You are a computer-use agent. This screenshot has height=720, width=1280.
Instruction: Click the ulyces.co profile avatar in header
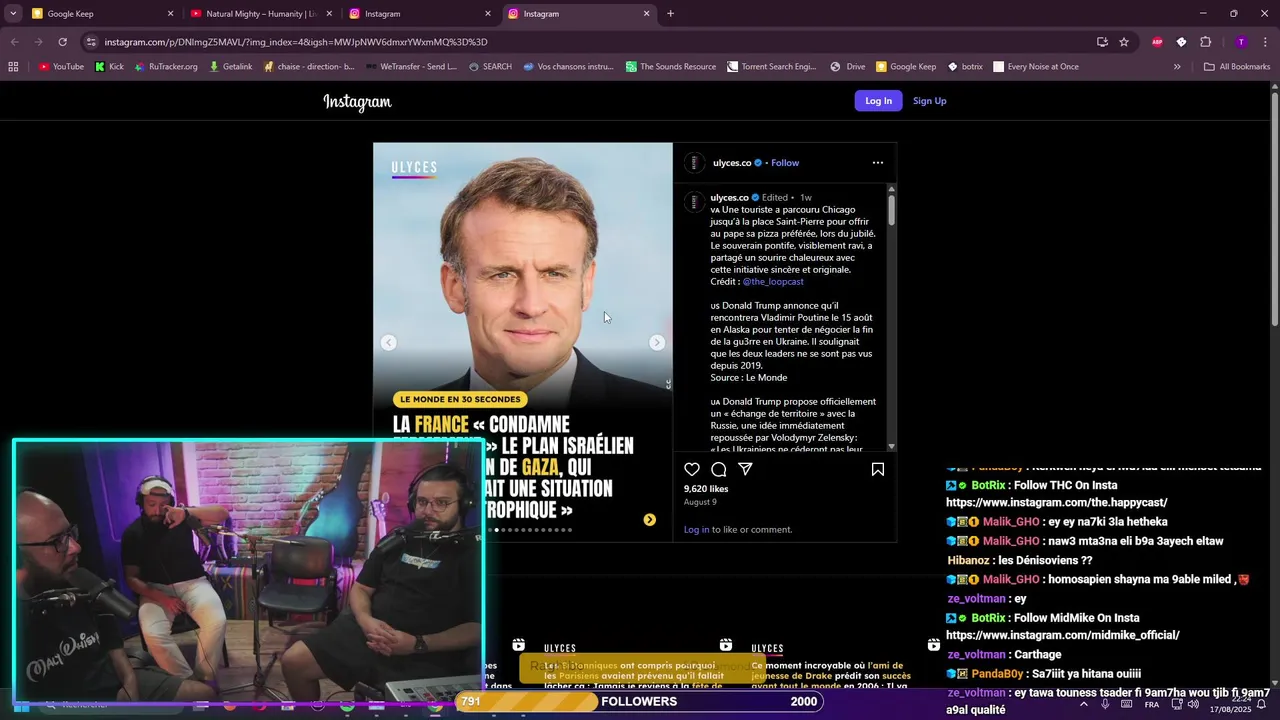click(694, 163)
